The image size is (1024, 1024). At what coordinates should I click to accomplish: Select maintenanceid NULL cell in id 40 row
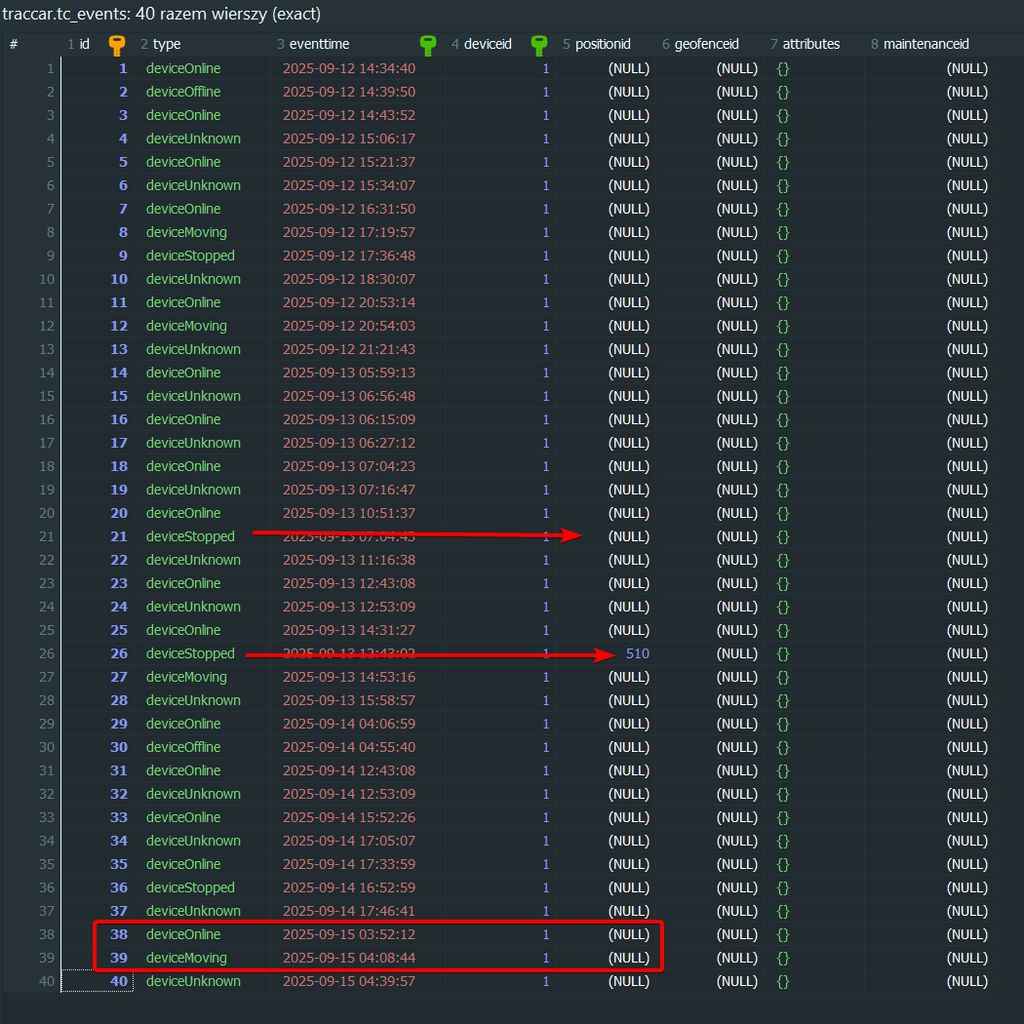966,982
